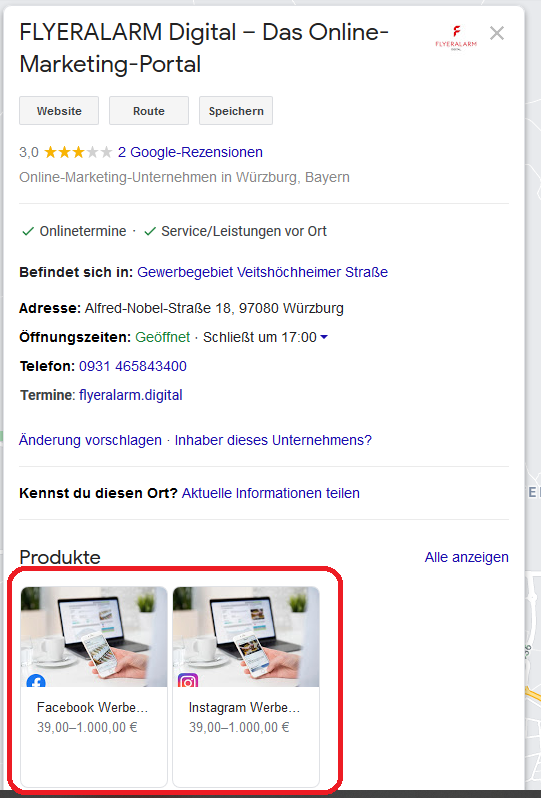This screenshot has height=798, width=541.
Task: Select the Facebook Werbe... product title
Action: point(92,707)
